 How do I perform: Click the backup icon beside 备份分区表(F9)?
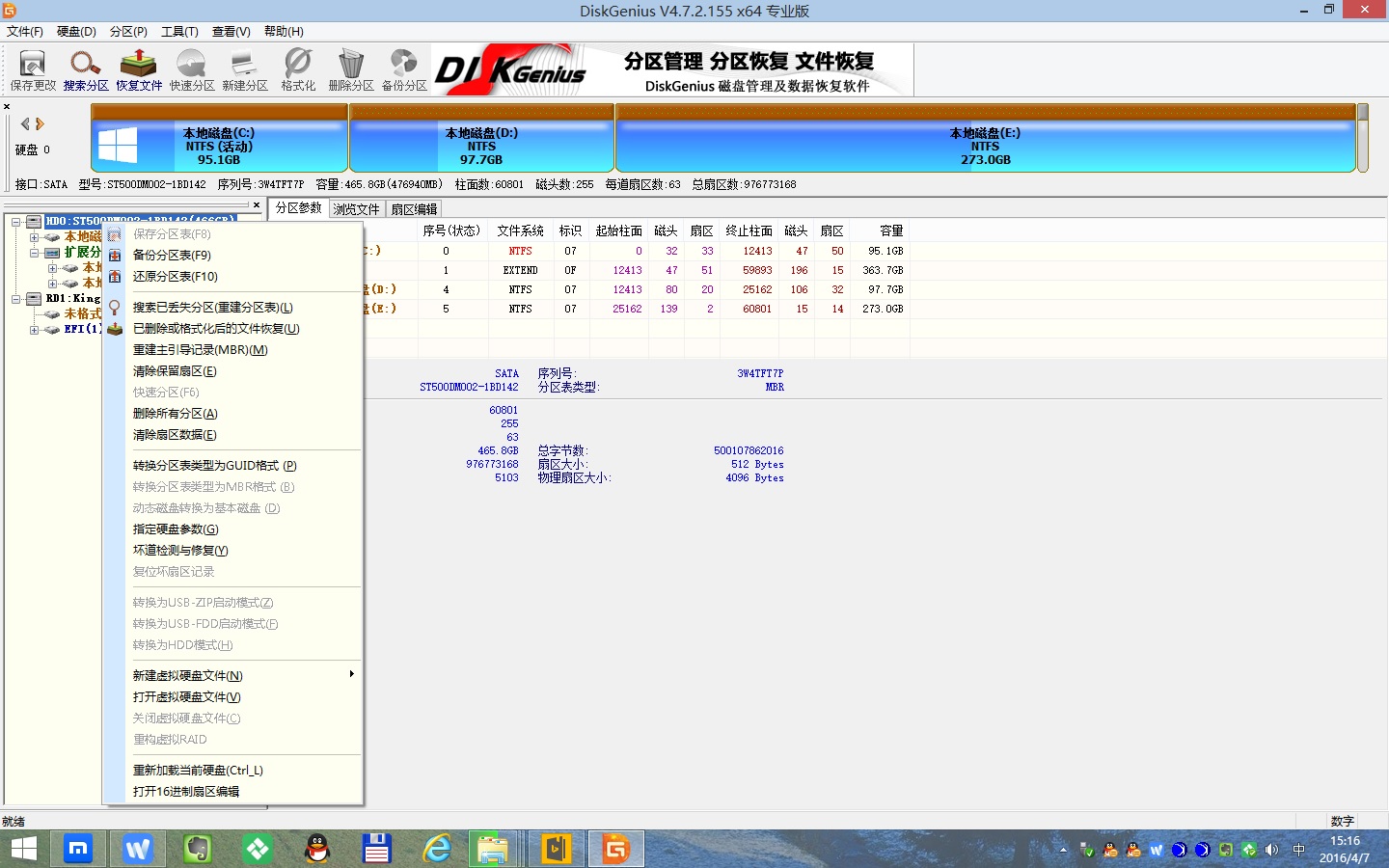(x=115, y=256)
